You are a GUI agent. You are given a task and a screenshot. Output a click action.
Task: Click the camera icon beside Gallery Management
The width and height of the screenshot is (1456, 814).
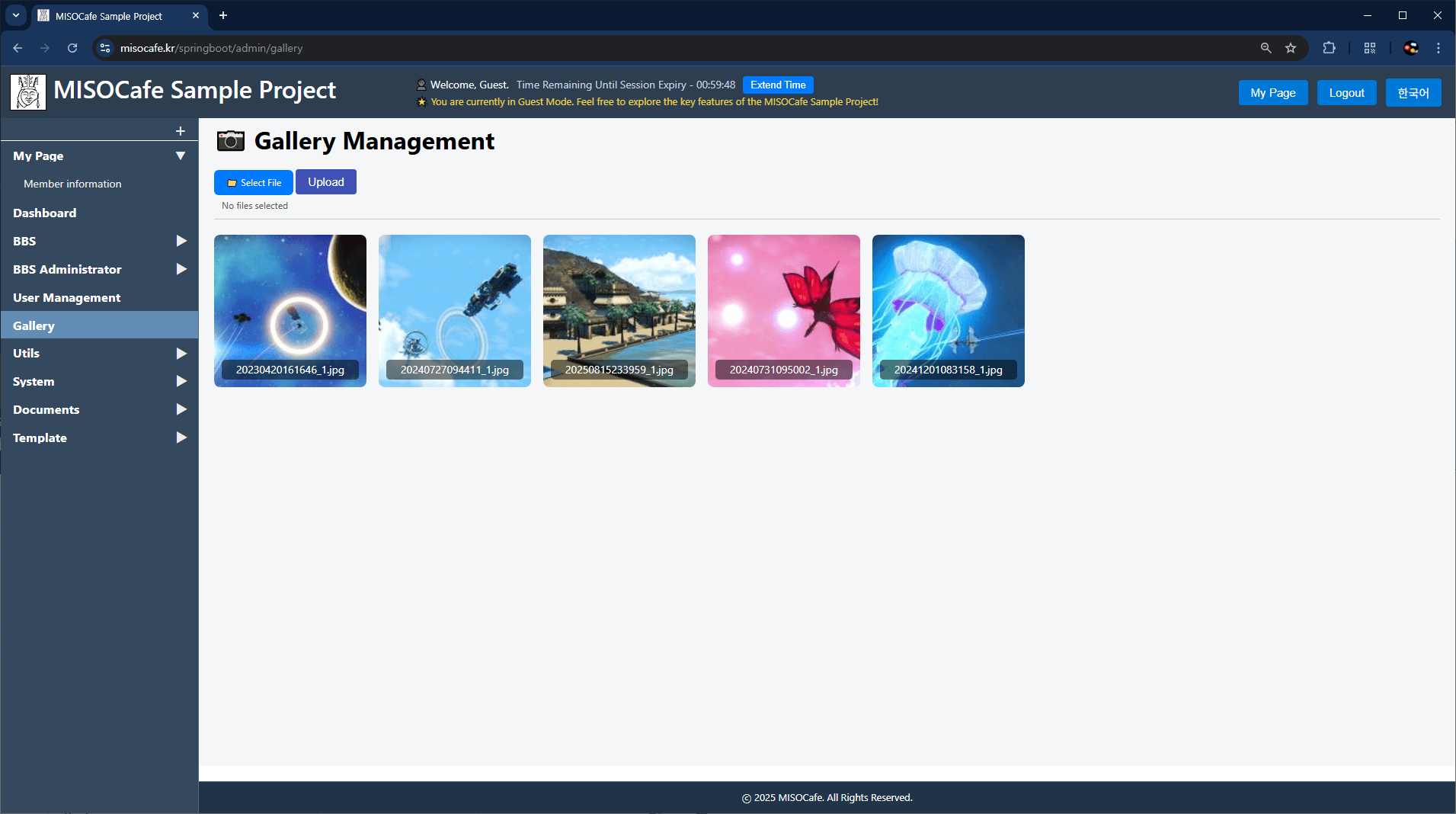[229, 141]
